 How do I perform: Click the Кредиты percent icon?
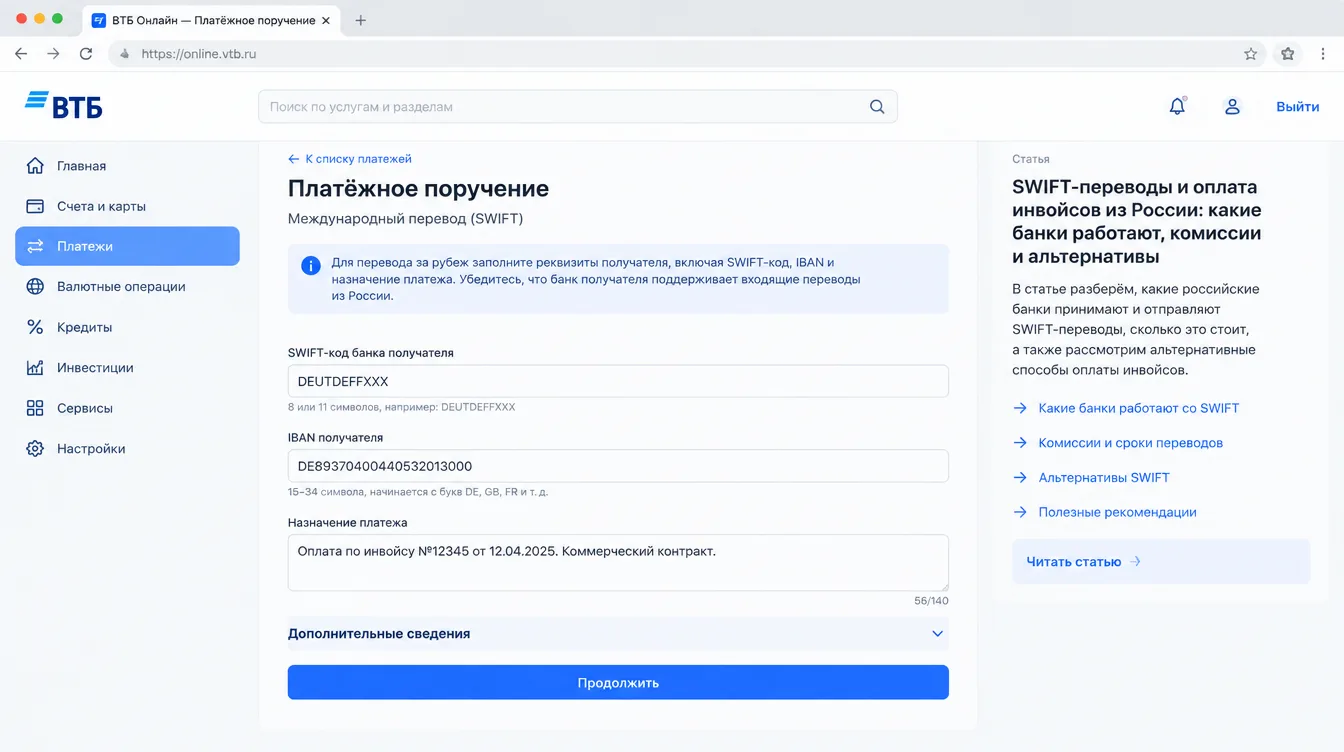(x=35, y=327)
